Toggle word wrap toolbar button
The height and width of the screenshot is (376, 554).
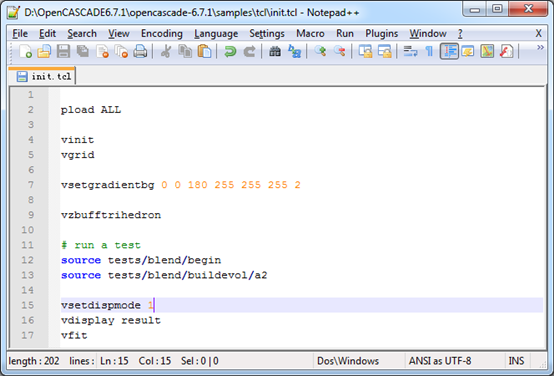[410, 51]
